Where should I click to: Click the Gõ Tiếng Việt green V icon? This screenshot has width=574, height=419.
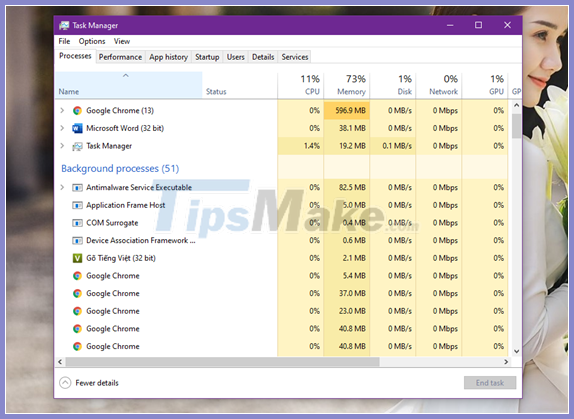[x=77, y=258]
